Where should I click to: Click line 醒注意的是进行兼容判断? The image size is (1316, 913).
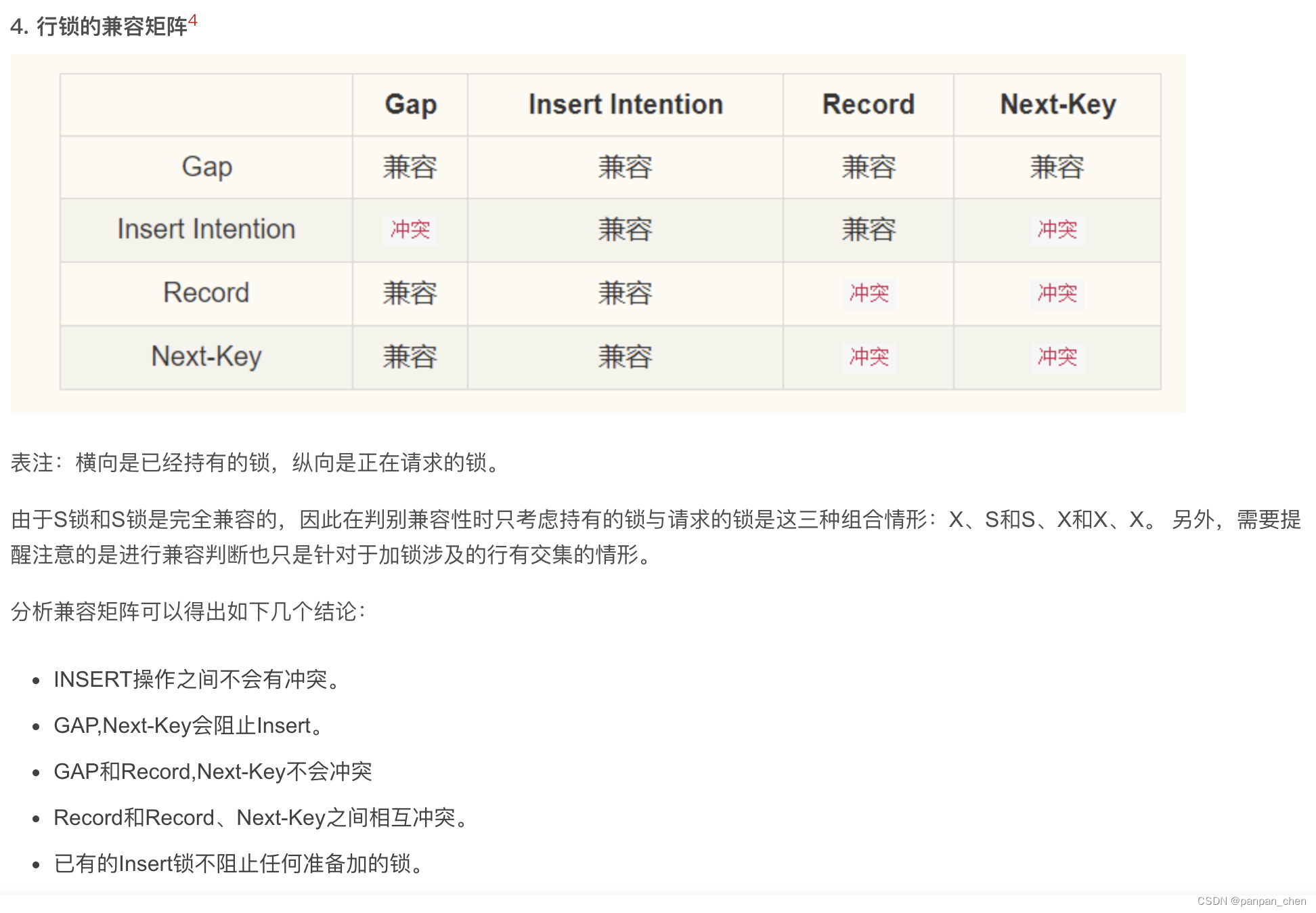click(332, 555)
